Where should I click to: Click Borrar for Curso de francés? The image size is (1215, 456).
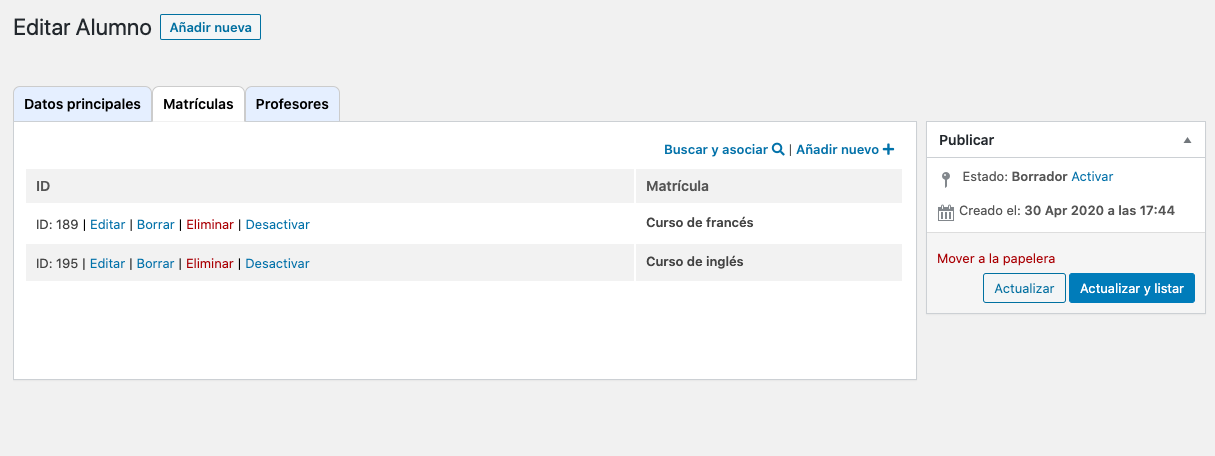point(155,224)
